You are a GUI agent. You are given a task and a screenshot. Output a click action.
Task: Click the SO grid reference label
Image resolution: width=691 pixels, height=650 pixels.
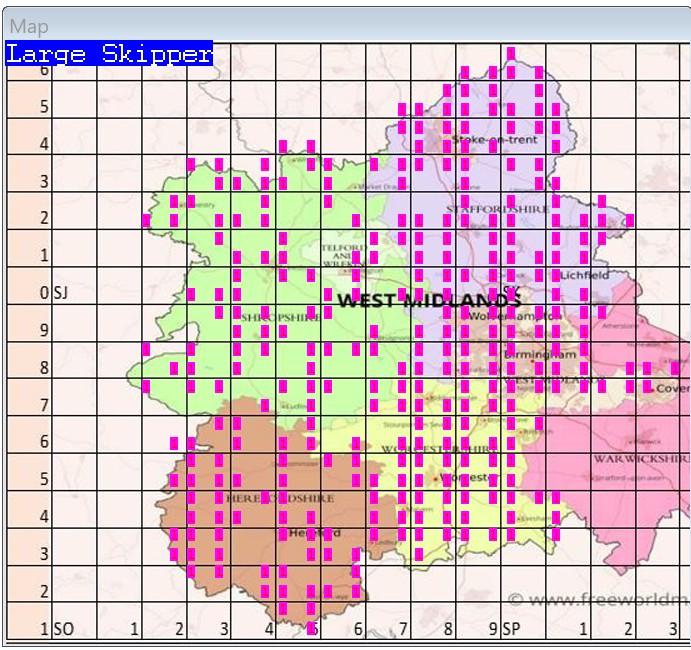pyautogui.click(x=63, y=629)
